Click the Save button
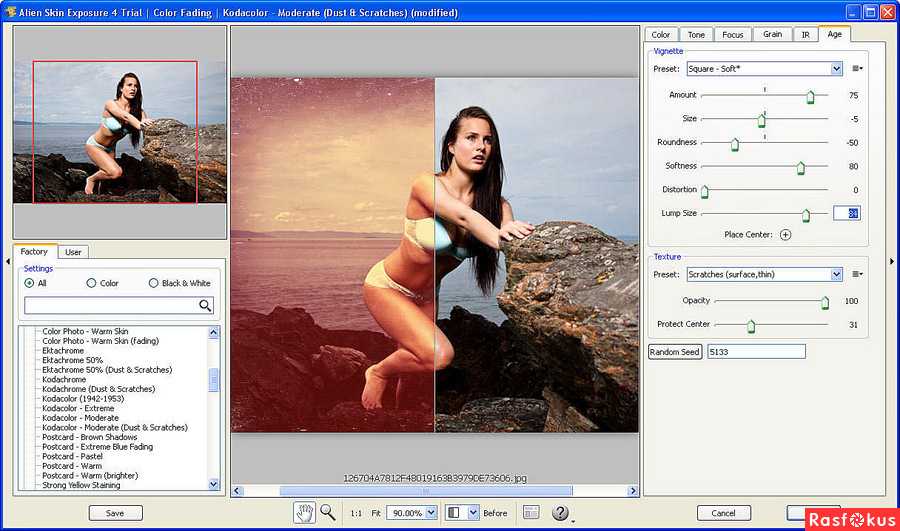This screenshot has width=900, height=531. (115, 513)
